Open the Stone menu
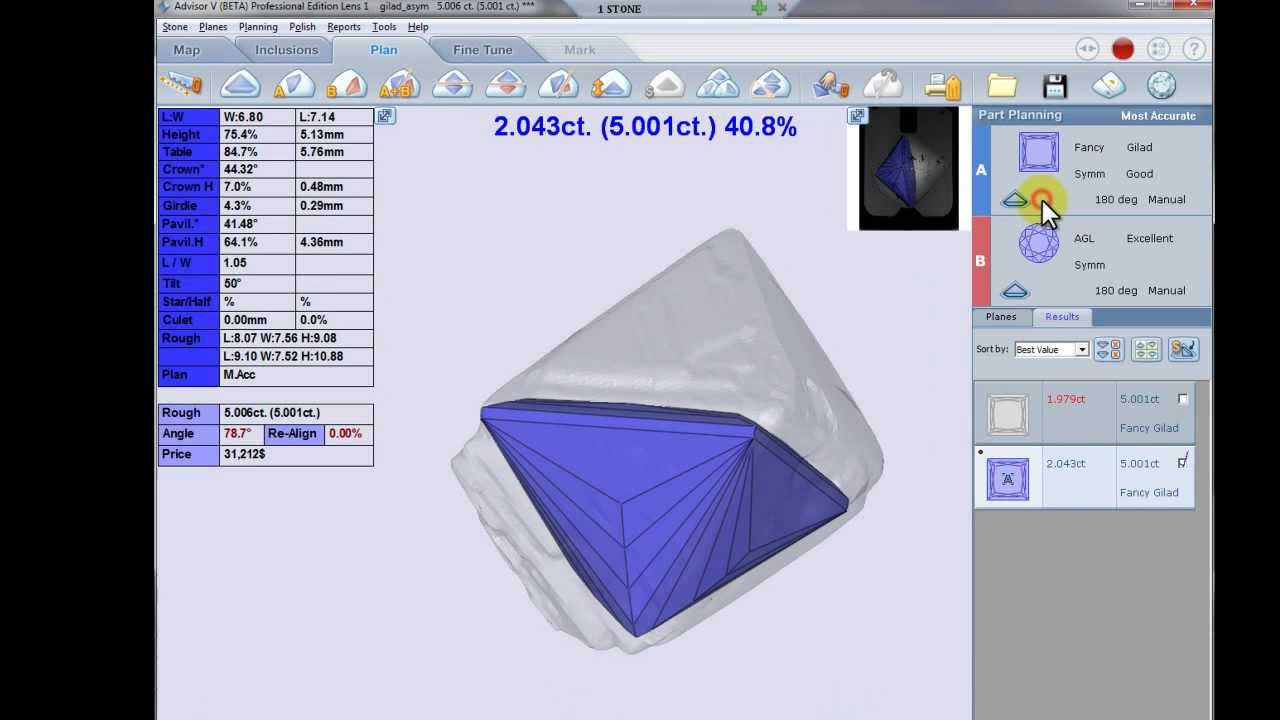1280x720 pixels. (x=175, y=27)
